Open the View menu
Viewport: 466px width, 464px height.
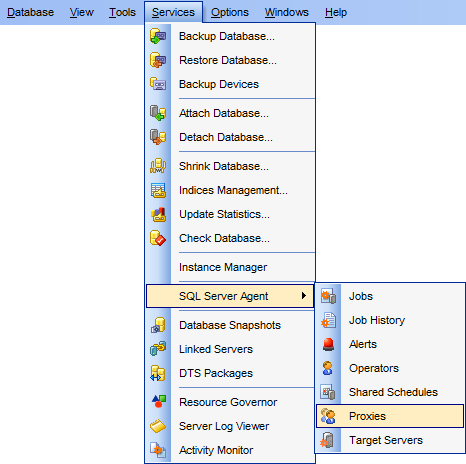[x=82, y=12]
